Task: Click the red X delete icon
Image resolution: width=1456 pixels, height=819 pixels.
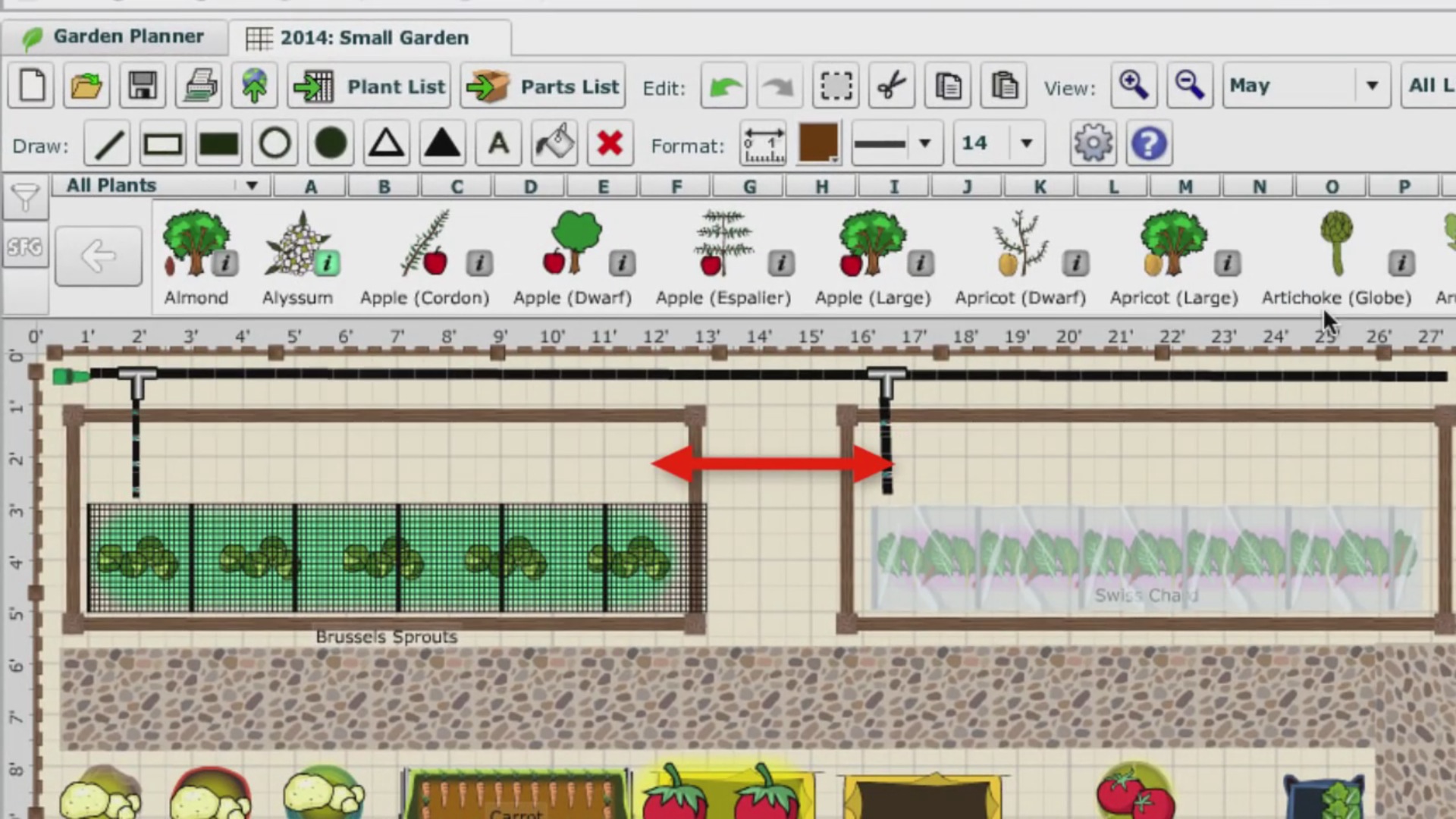Action: pos(610,144)
